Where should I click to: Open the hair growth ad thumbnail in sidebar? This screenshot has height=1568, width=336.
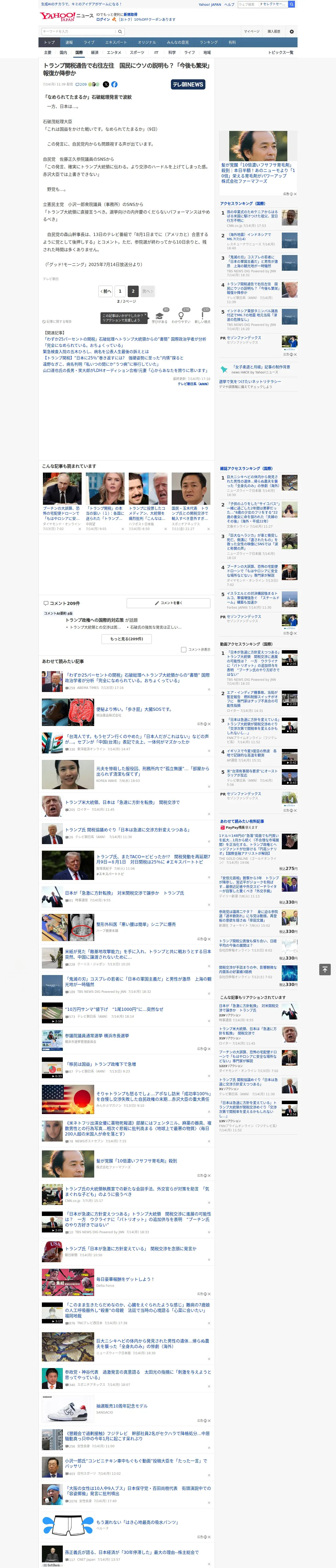click(x=259, y=146)
